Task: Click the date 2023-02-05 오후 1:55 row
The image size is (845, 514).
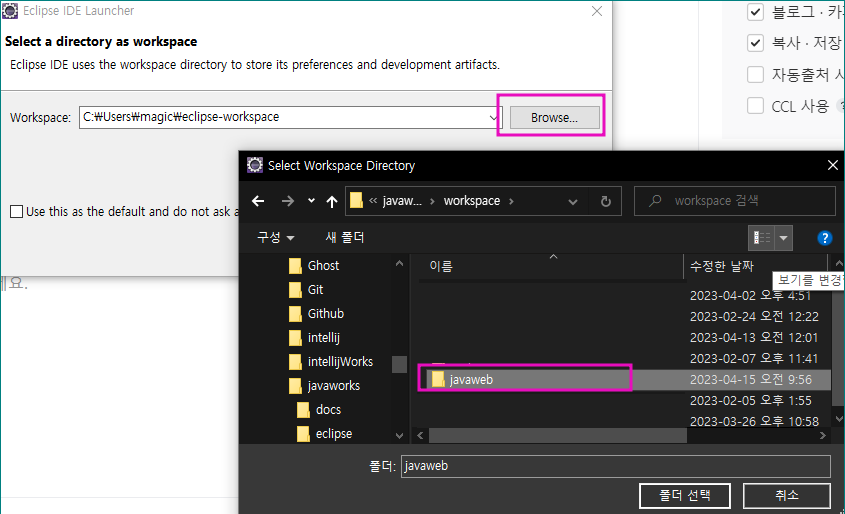Action: [x=750, y=400]
